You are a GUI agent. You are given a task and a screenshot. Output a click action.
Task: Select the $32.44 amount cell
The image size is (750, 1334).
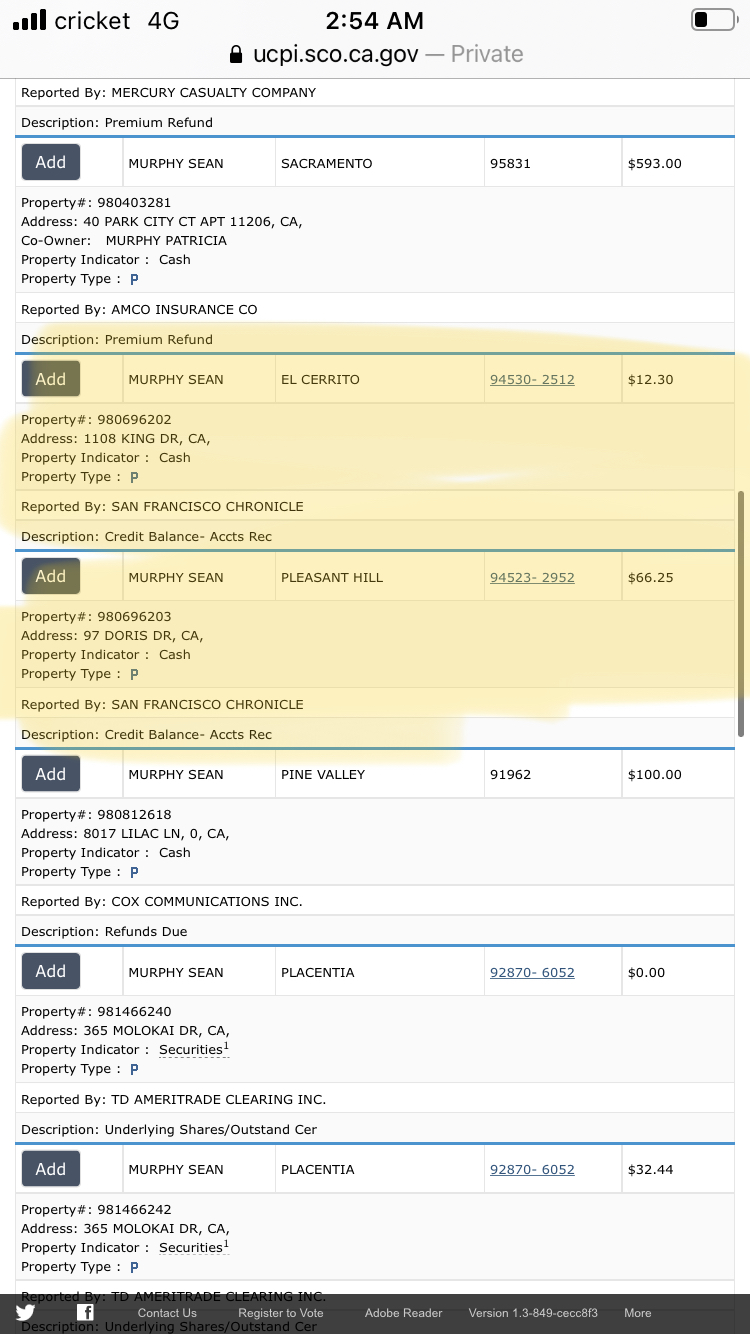click(x=677, y=1170)
